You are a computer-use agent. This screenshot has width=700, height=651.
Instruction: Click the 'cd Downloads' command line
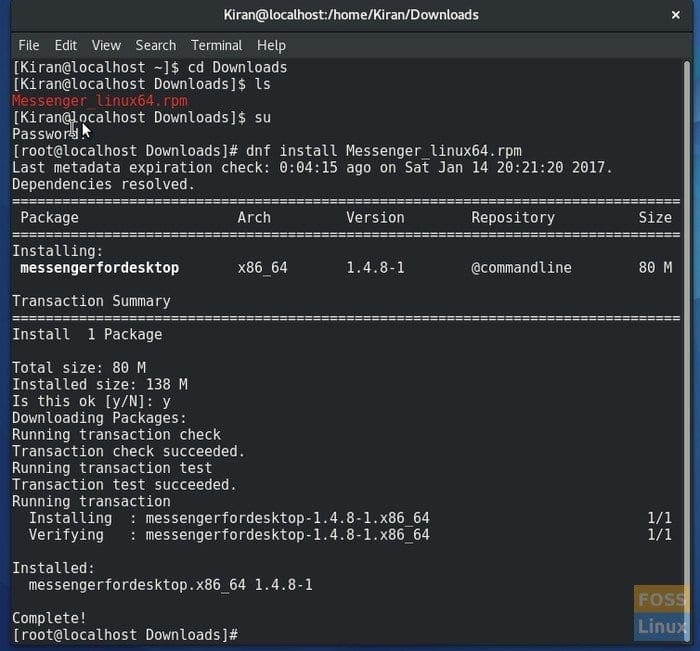click(150, 67)
